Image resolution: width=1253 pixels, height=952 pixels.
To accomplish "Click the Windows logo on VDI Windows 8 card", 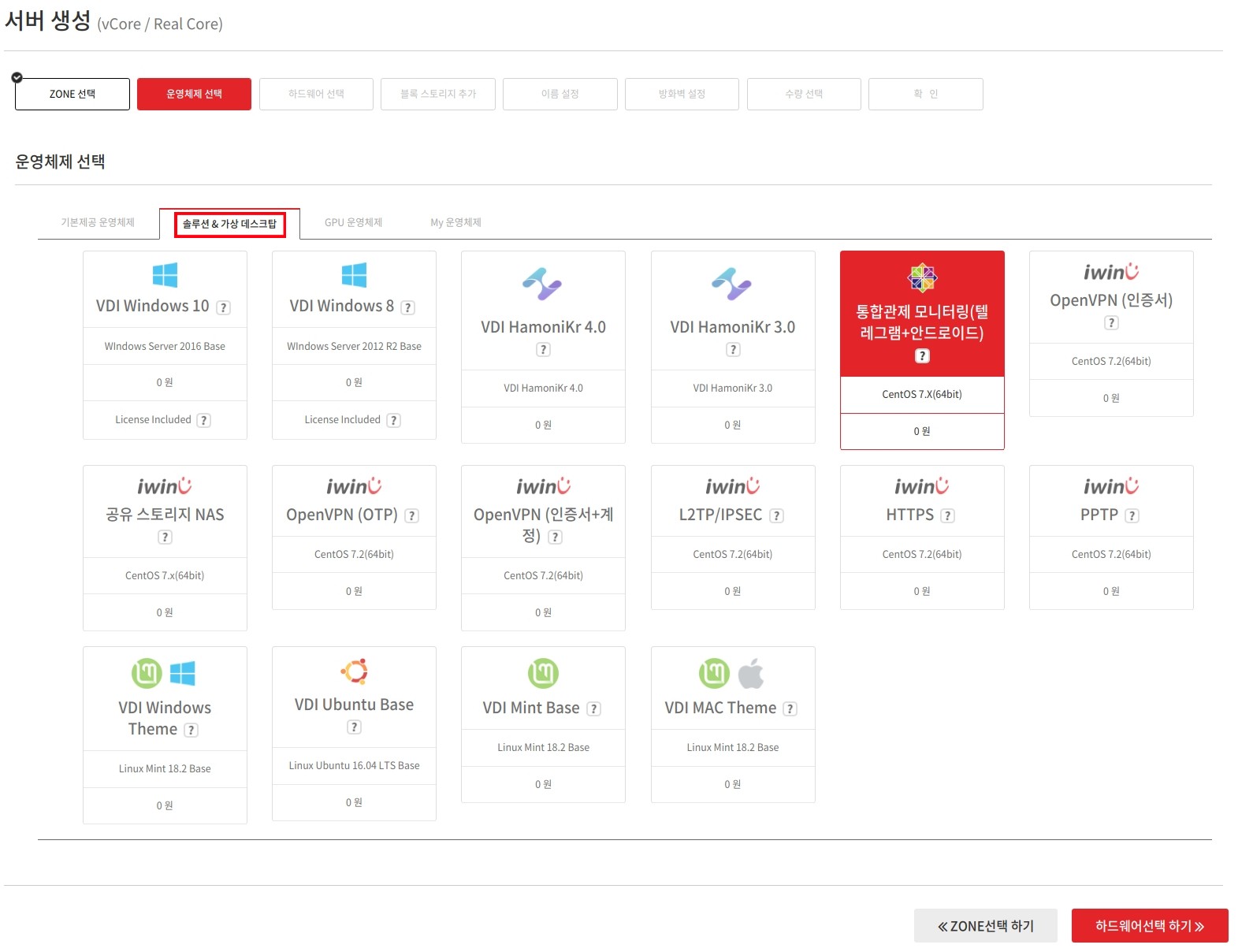I will point(354,275).
